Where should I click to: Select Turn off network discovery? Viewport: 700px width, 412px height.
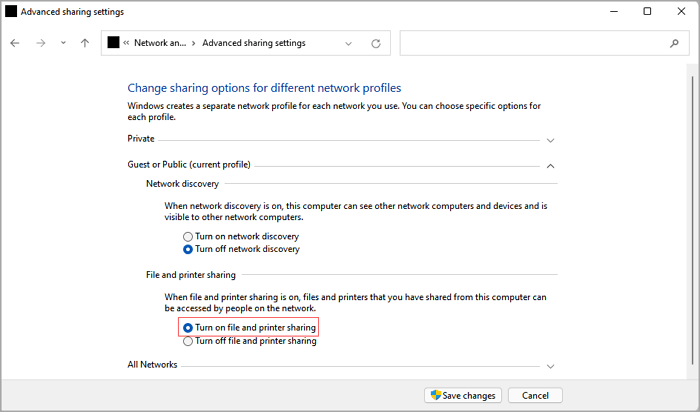(188, 249)
